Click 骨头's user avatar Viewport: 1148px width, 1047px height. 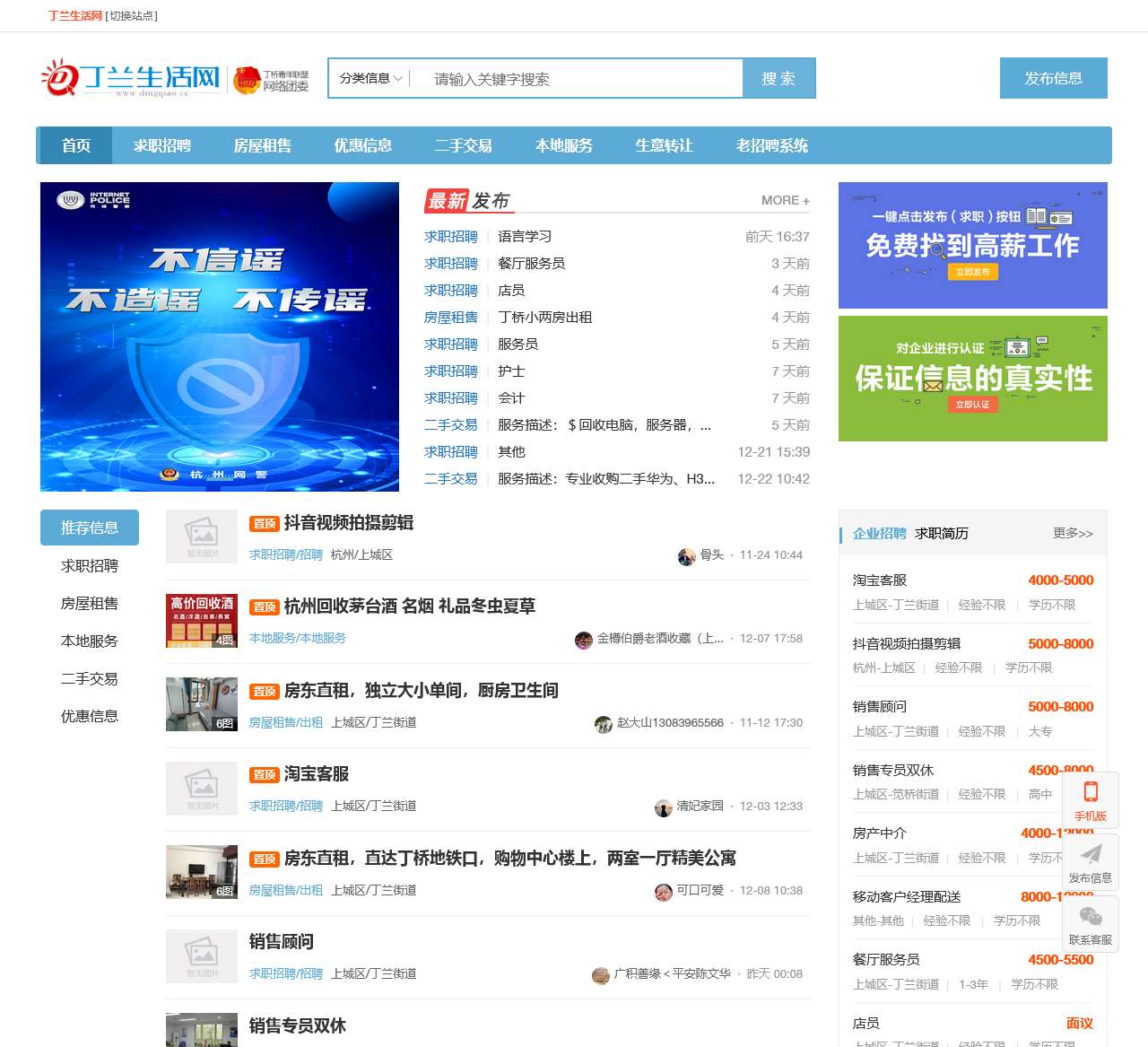pyautogui.click(x=687, y=554)
